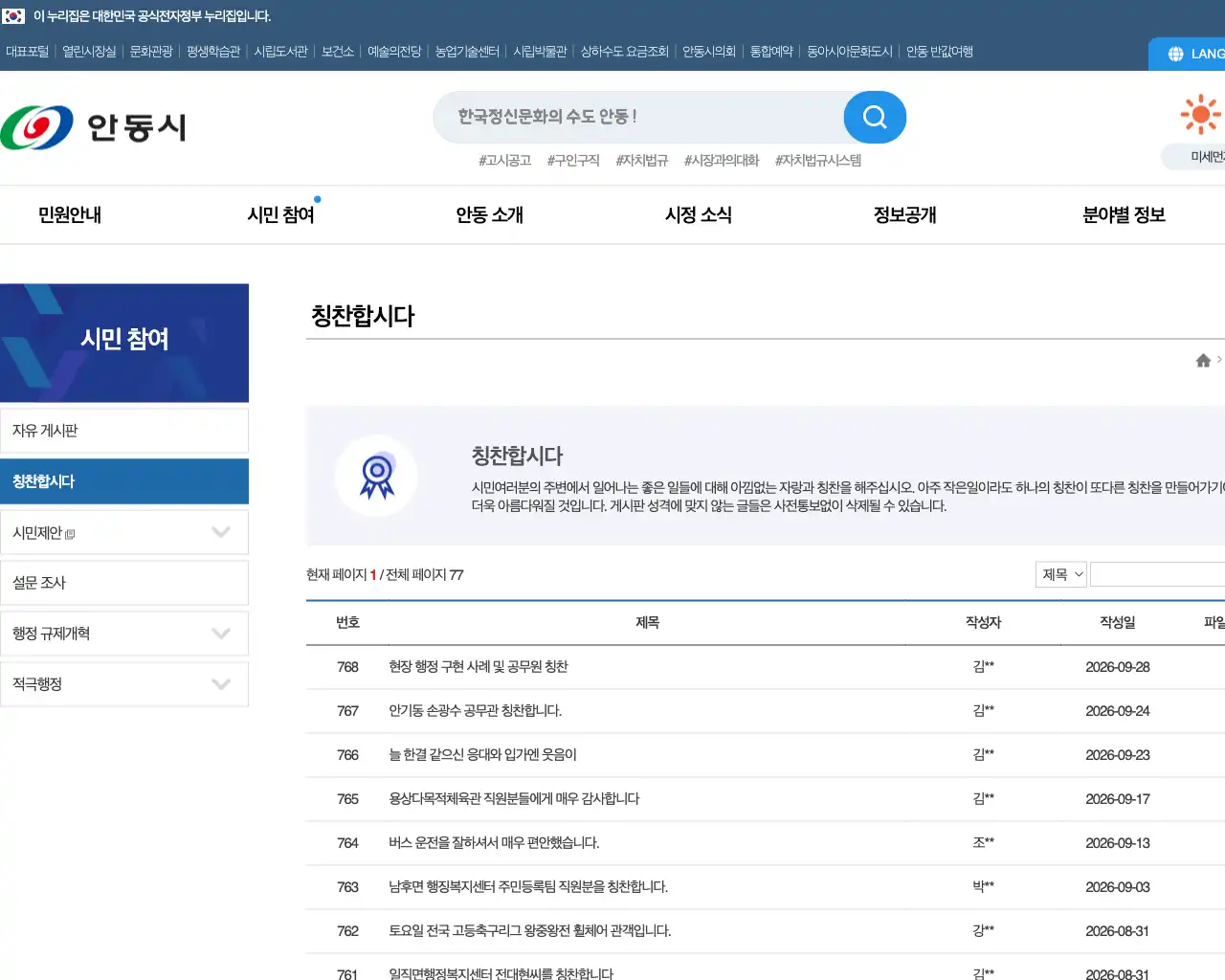Image resolution: width=1225 pixels, height=980 pixels.
Task: Open the 안동 소개 main menu
Action: click(x=489, y=215)
